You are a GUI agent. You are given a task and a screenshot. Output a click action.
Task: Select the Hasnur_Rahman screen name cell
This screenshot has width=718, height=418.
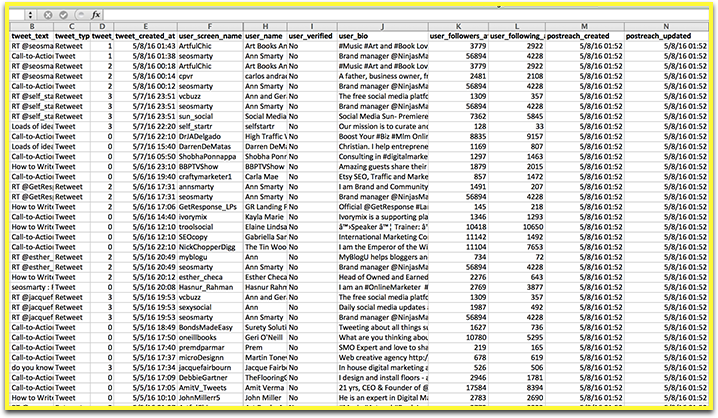coord(210,288)
